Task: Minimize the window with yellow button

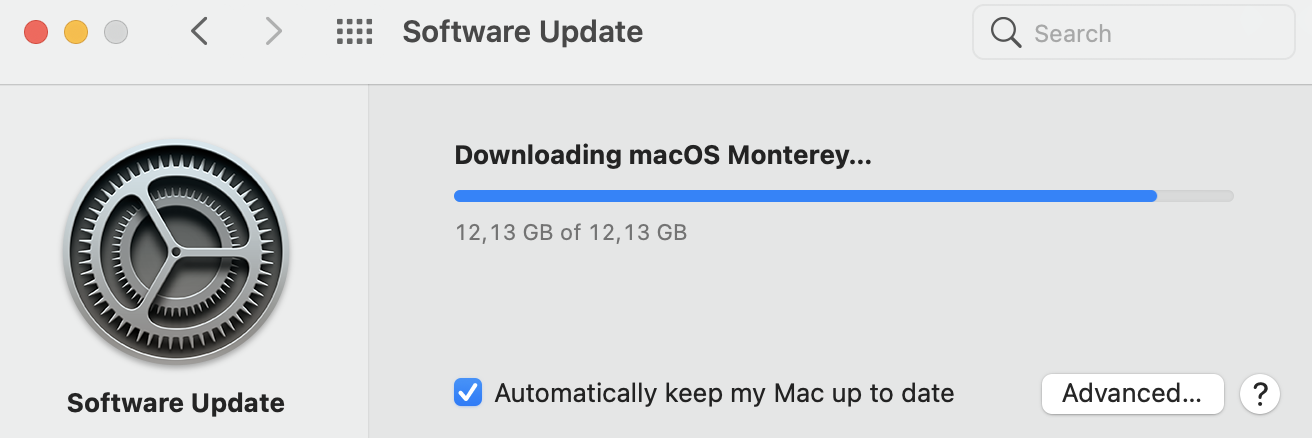Action: [x=76, y=32]
